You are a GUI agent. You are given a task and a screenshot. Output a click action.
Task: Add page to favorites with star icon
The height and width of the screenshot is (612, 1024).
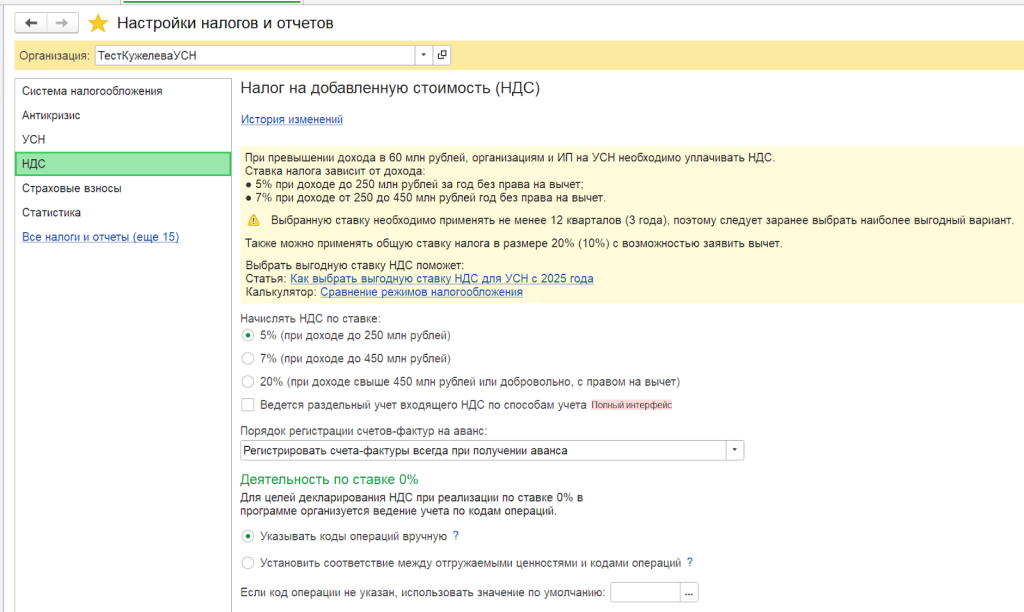[x=98, y=23]
